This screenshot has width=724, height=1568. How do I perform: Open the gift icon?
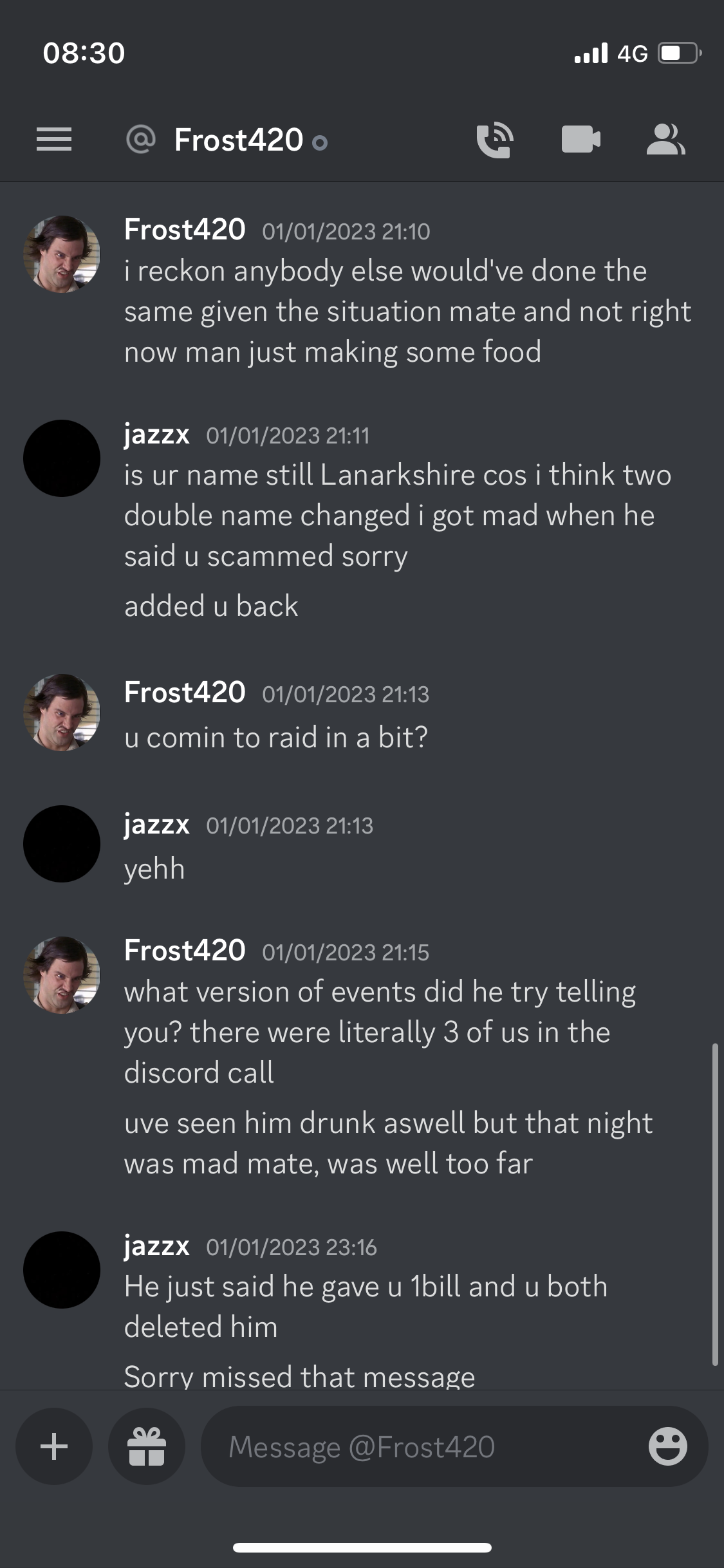coord(147,1446)
